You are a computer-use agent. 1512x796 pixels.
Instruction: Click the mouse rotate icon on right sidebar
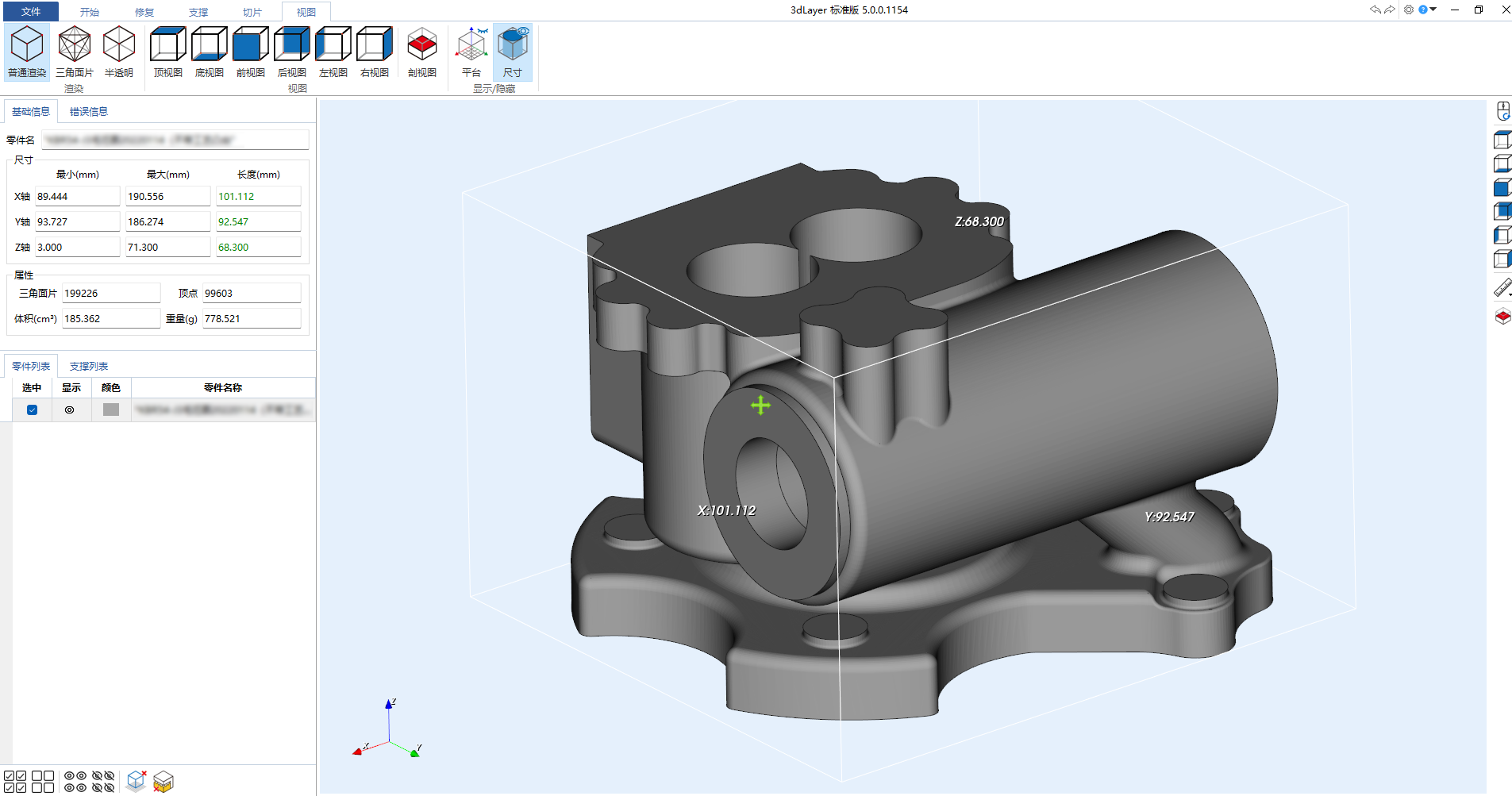1502,111
